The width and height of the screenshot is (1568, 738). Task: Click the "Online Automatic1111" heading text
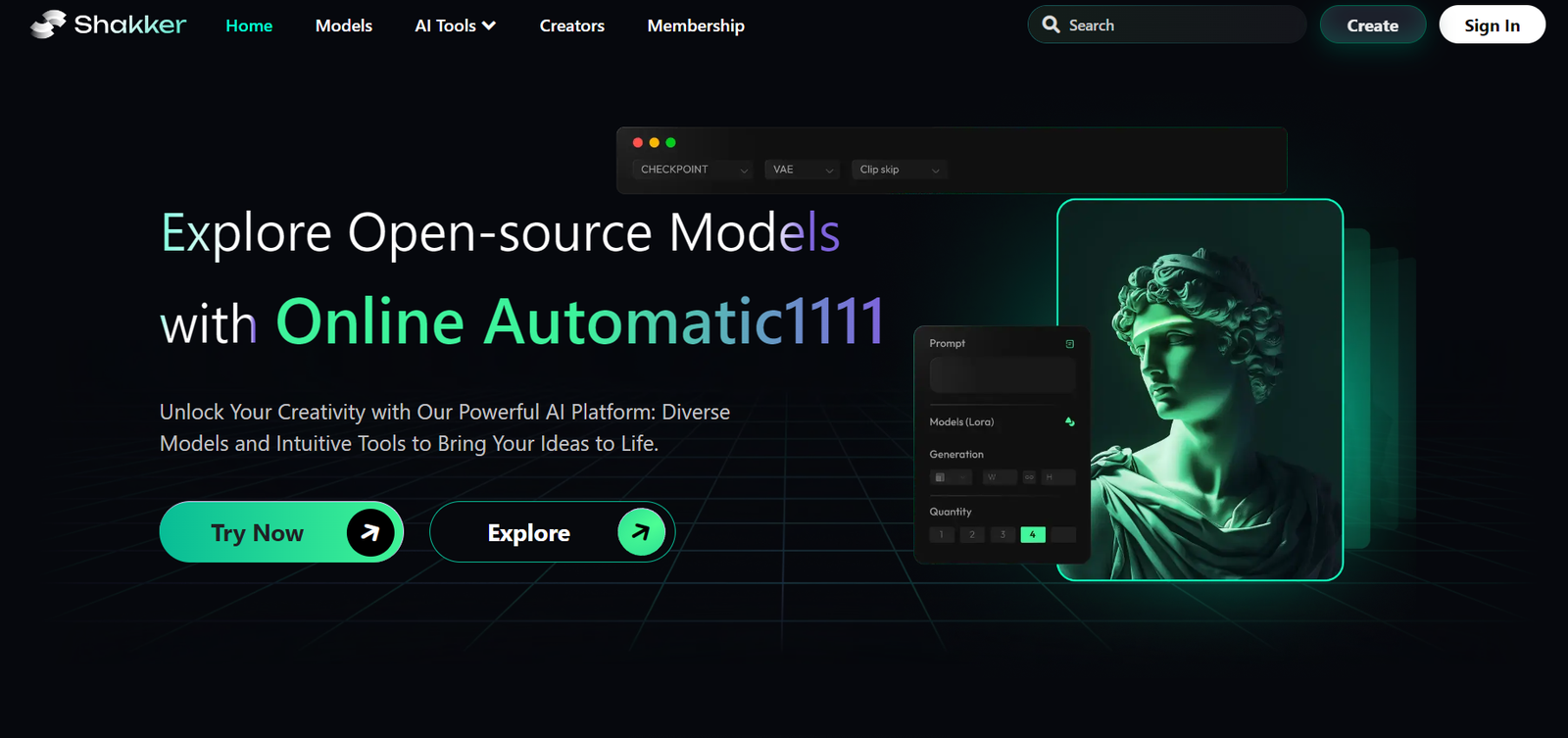tap(580, 320)
